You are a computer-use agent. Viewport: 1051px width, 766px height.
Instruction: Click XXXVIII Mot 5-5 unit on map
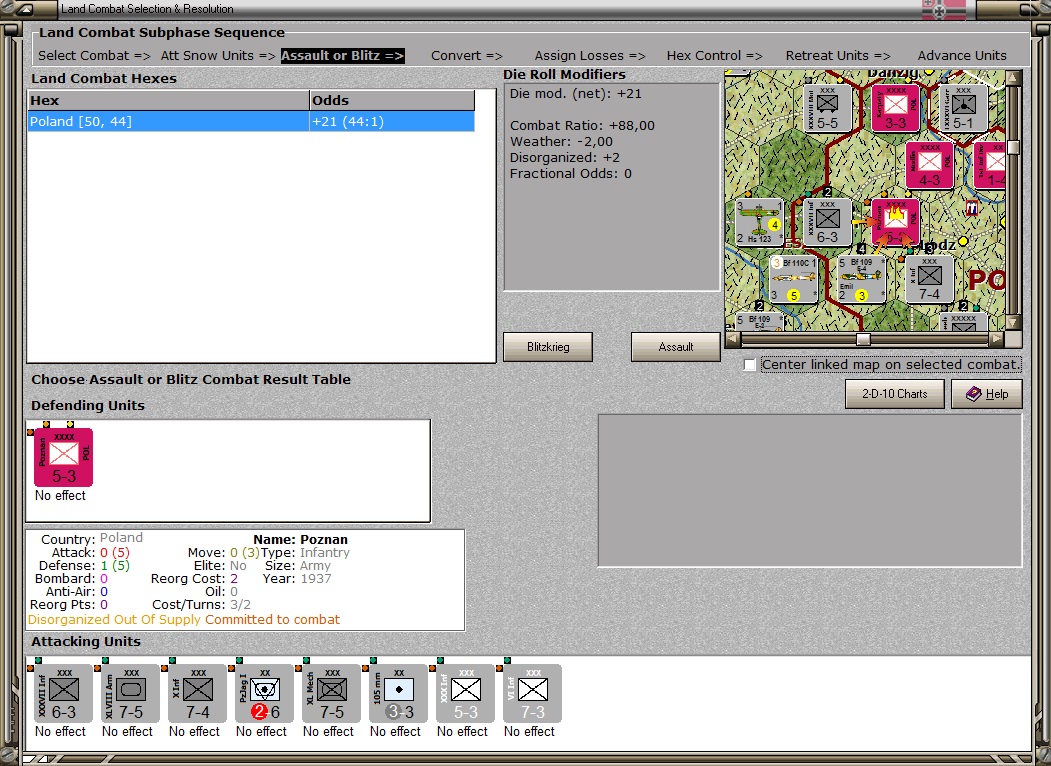click(827, 109)
